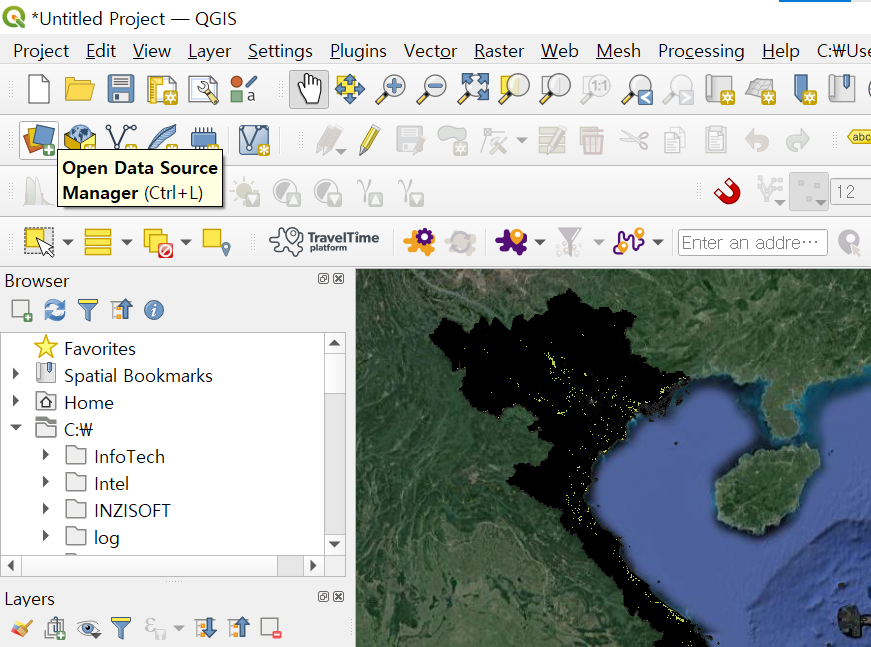Viewport: 871px width, 647px height.
Task: Select the log folder
Action: pyautogui.click(x=107, y=538)
